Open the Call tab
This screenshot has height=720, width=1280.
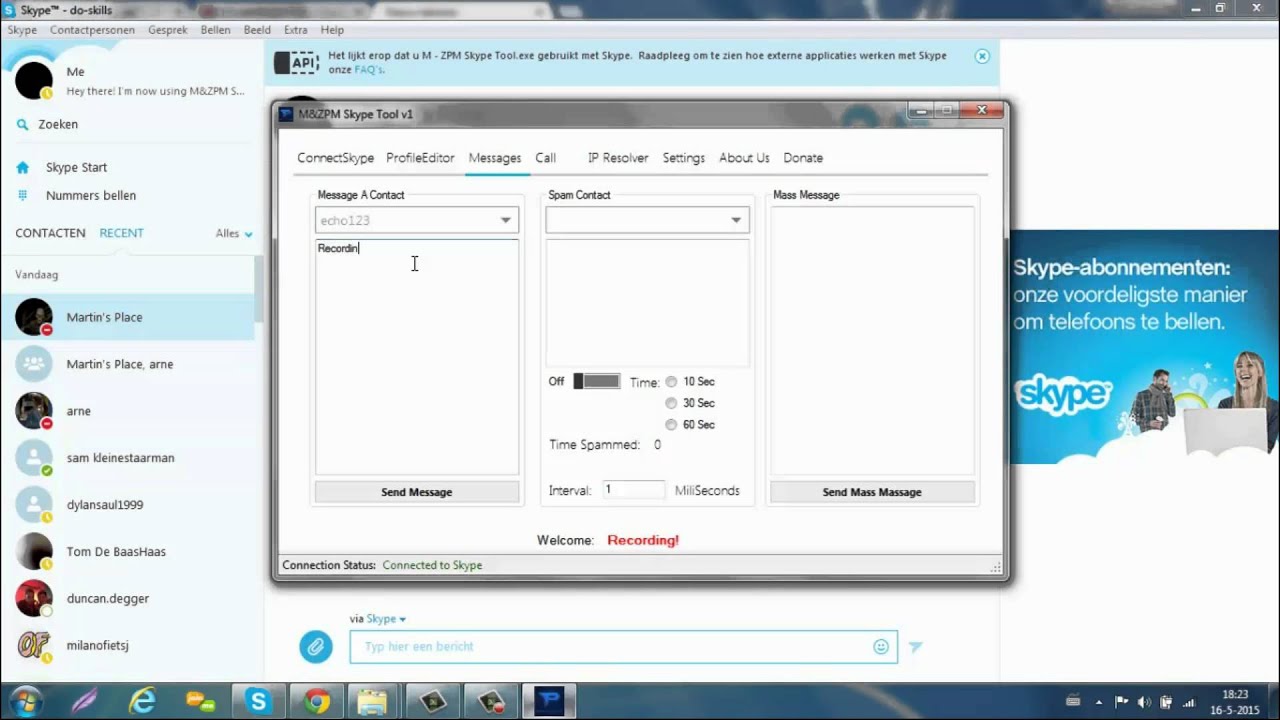tap(545, 158)
